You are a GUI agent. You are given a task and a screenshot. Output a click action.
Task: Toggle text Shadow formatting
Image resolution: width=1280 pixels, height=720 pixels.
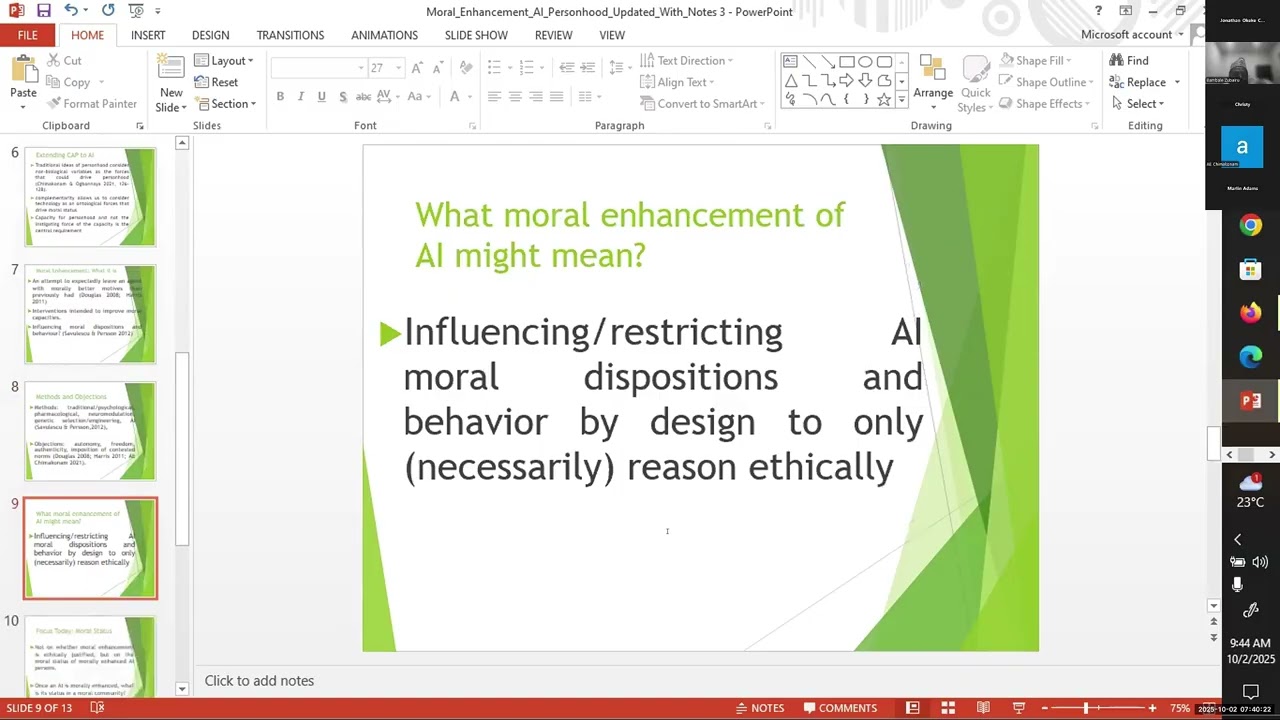[x=343, y=97]
